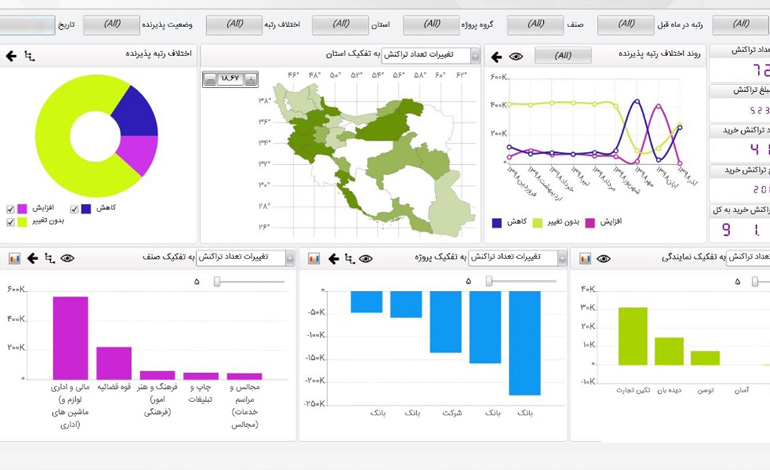Open the استان (All) filter
Viewport: 770px width, 470px height.
(x=340, y=24)
